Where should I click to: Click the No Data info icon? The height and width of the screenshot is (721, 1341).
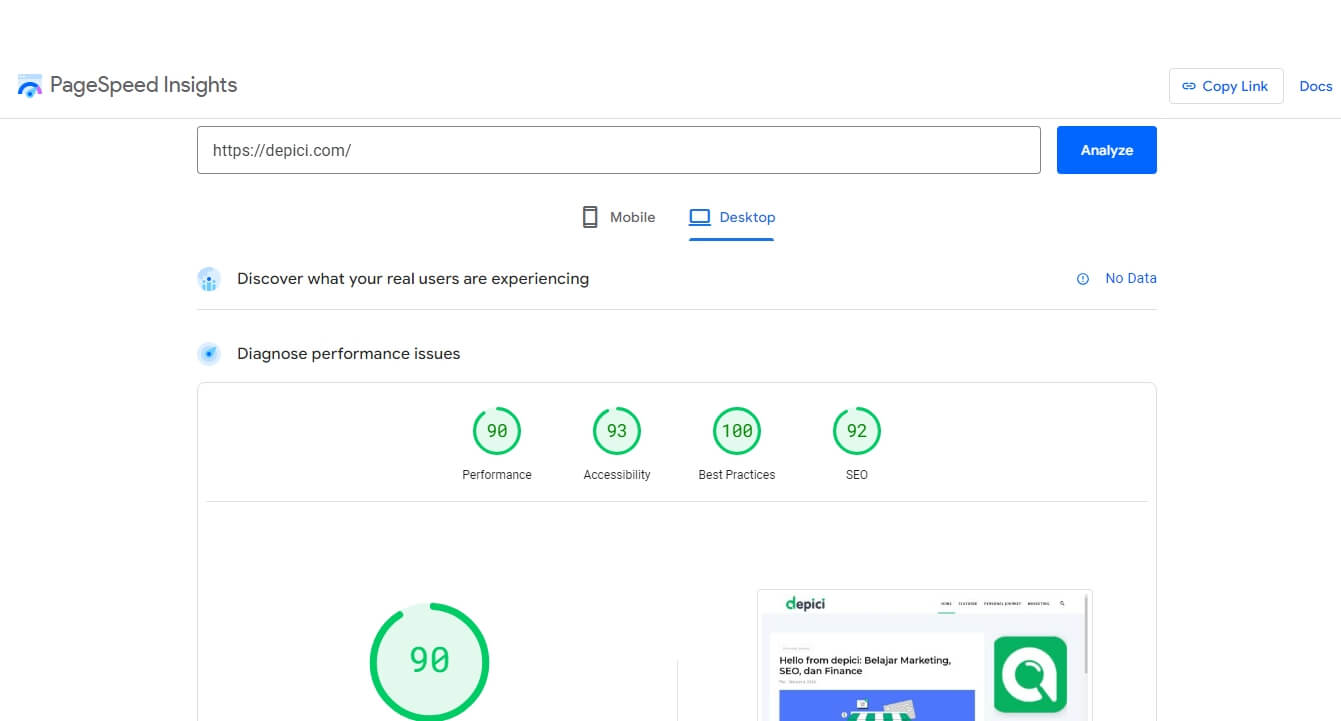[1082, 279]
